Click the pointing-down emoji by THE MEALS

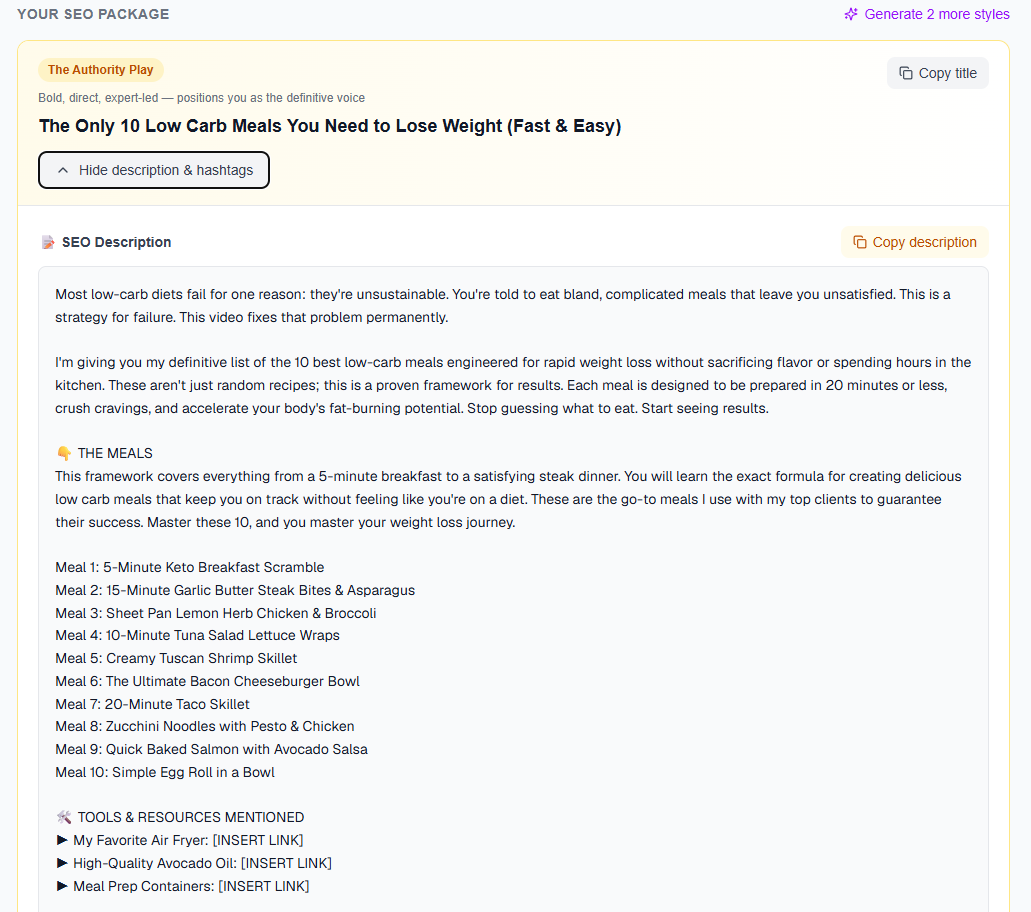tap(64, 454)
